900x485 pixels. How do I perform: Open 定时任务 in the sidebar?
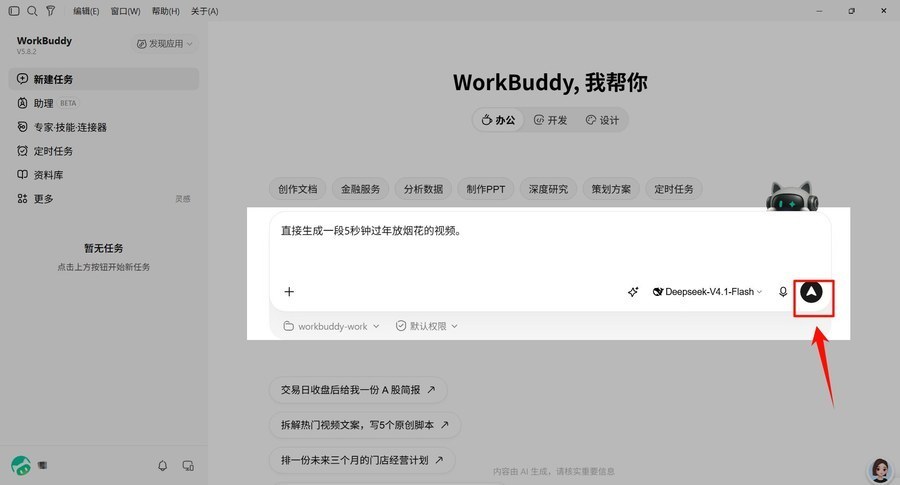(103, 151)
